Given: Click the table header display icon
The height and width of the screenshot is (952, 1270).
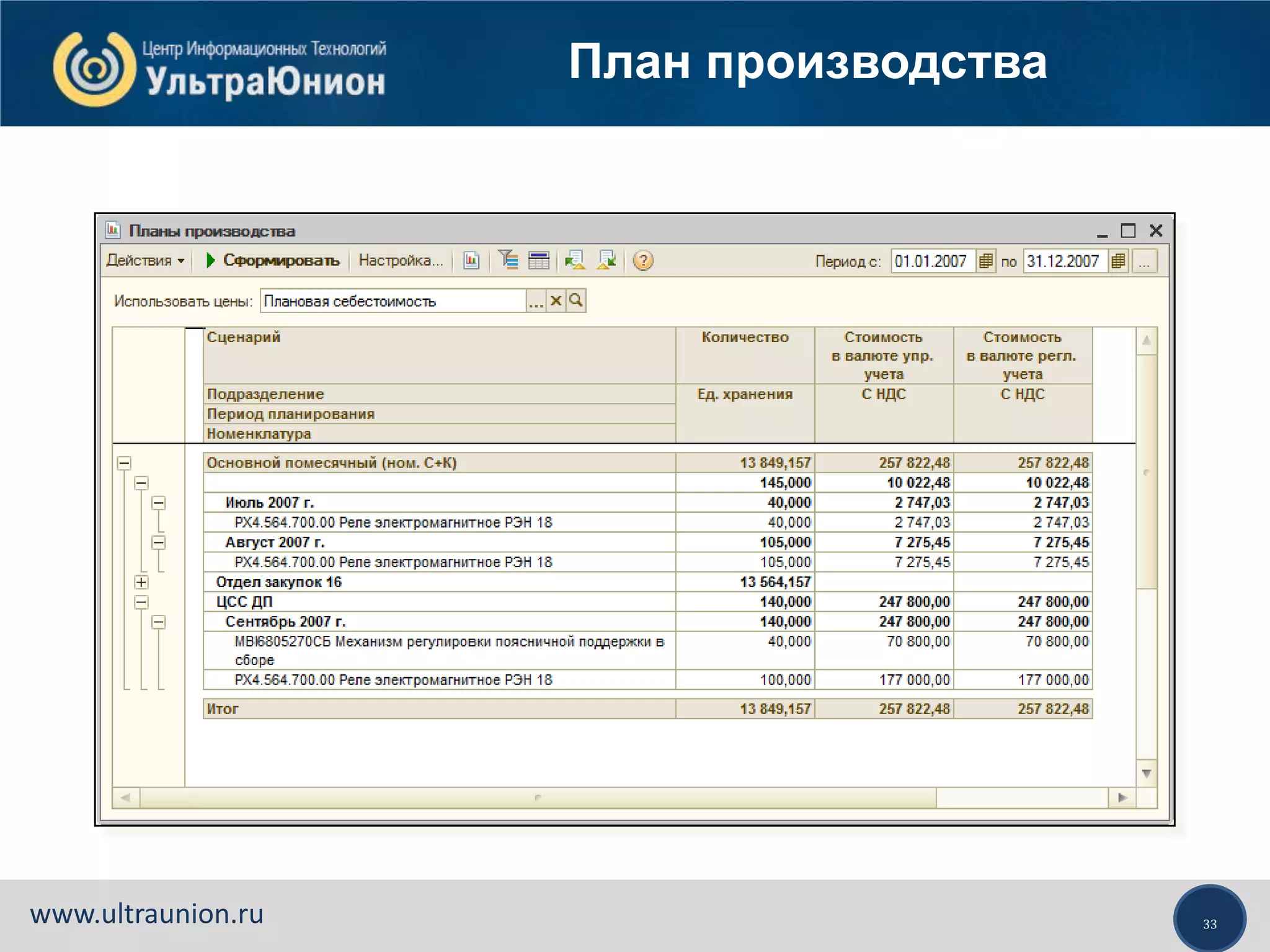Looking at the screenshot, I should [539, 260].
